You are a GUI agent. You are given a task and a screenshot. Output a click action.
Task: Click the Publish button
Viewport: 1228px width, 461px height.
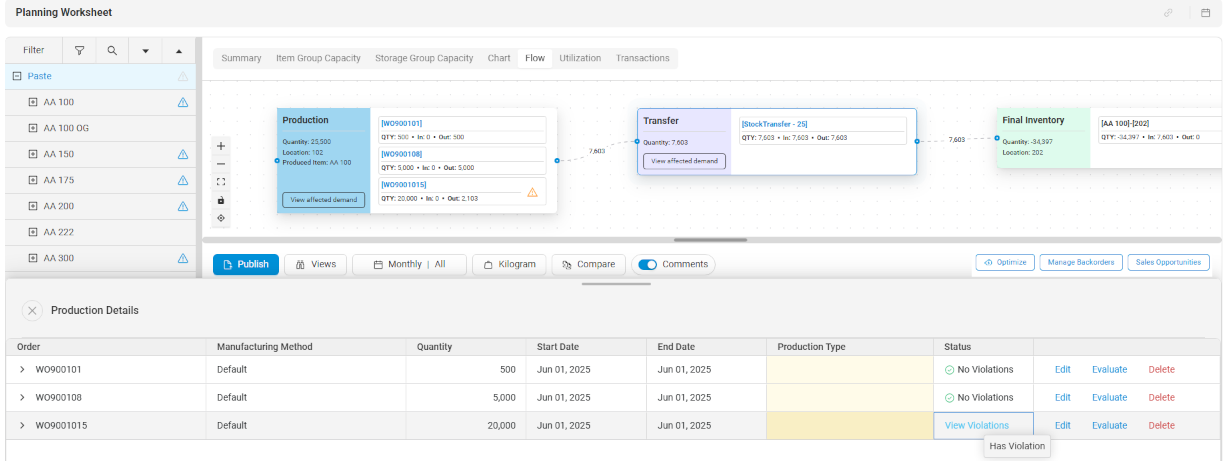coord(246,264)
